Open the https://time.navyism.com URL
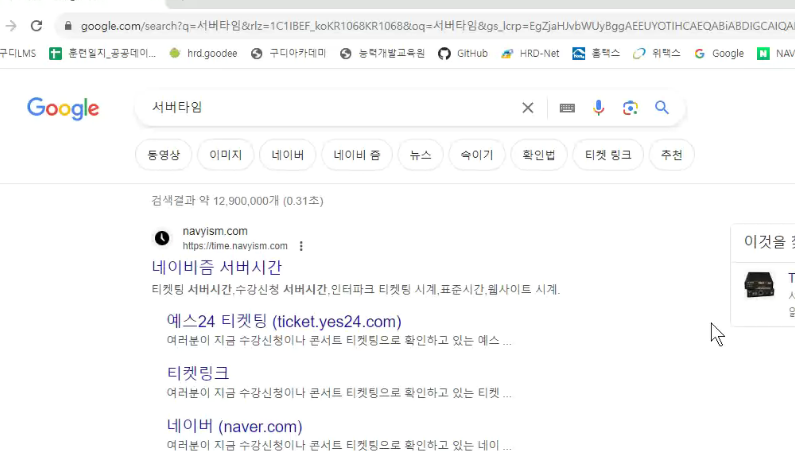 tap(235, 246)
